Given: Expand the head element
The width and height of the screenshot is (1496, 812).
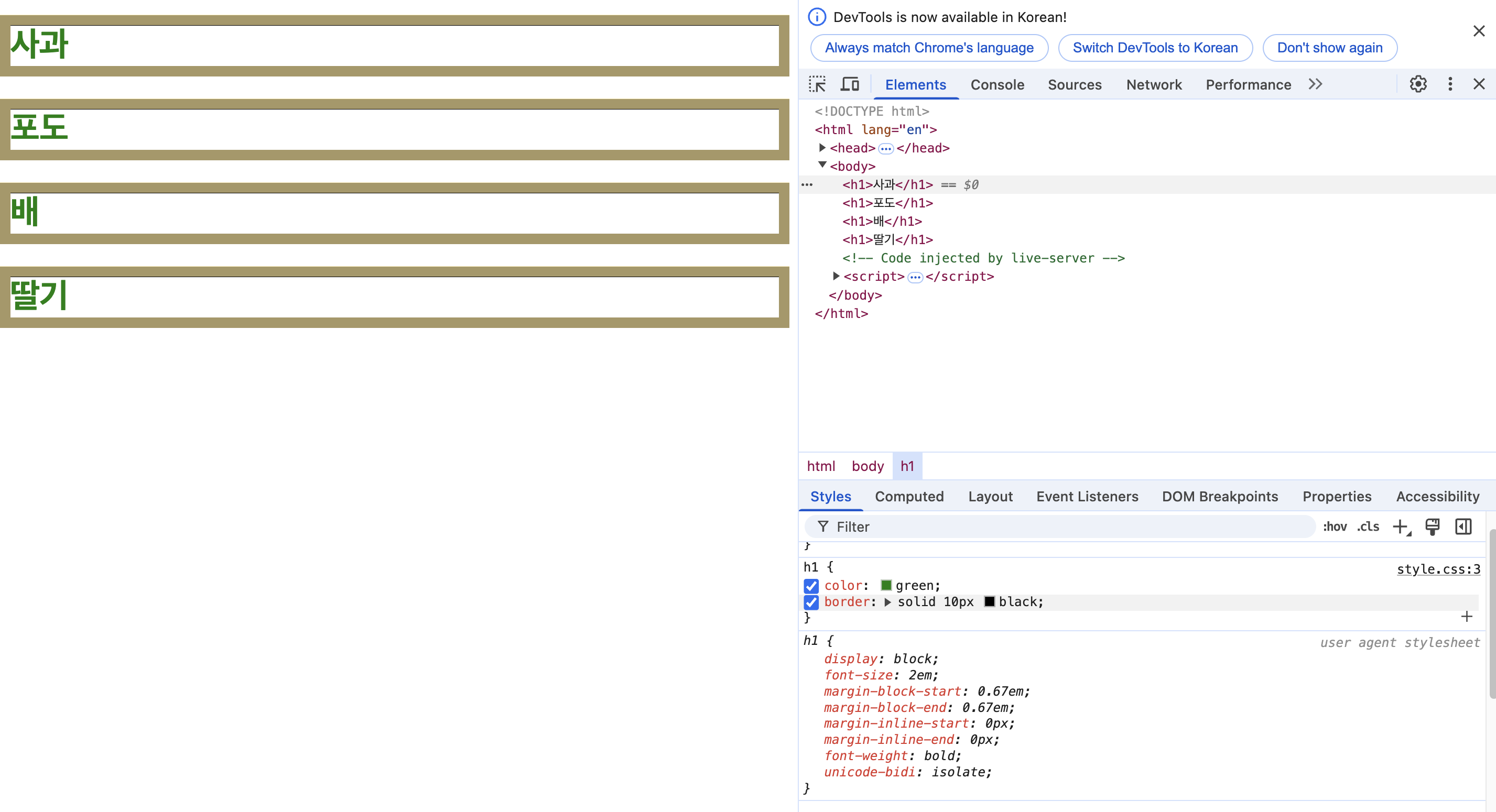Looking at the screenshot, I should point(822,148).
